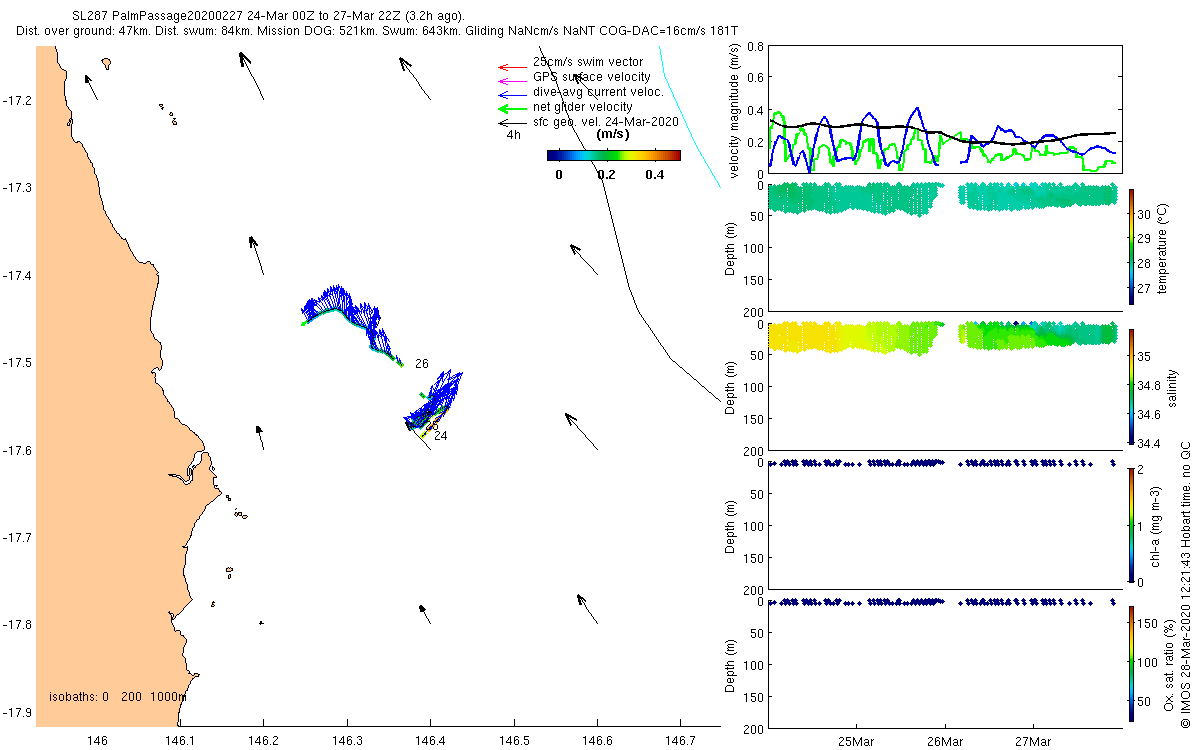This screenshot has width=1200, height=750.
Task: Click the 'Ox. sat. ratio (%)' color bar label
Action: click(1167, 663)
